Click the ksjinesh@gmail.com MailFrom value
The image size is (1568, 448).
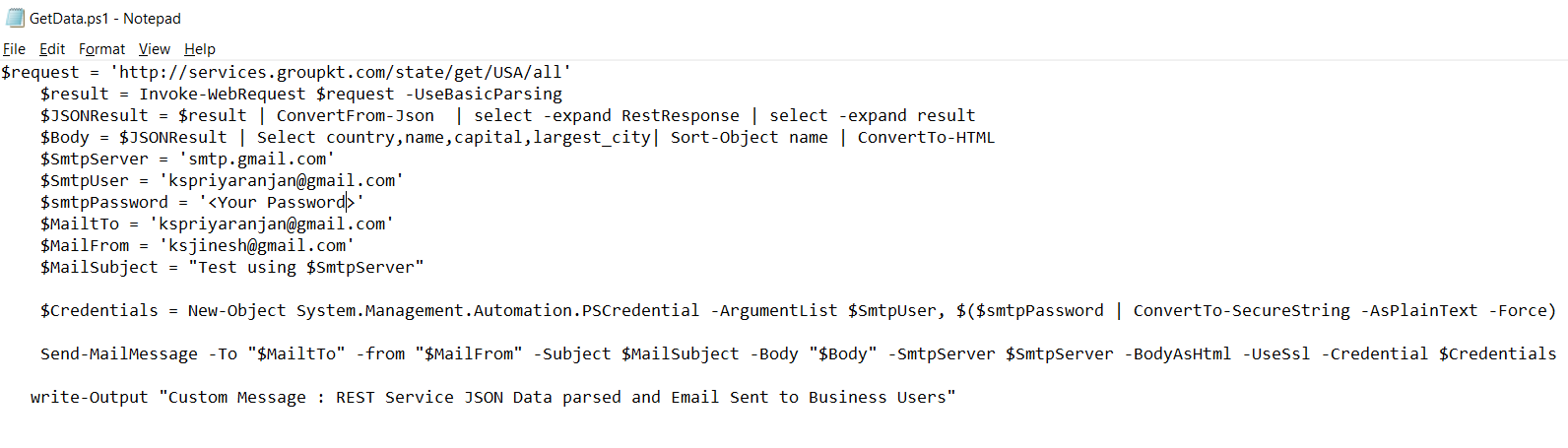257,245
